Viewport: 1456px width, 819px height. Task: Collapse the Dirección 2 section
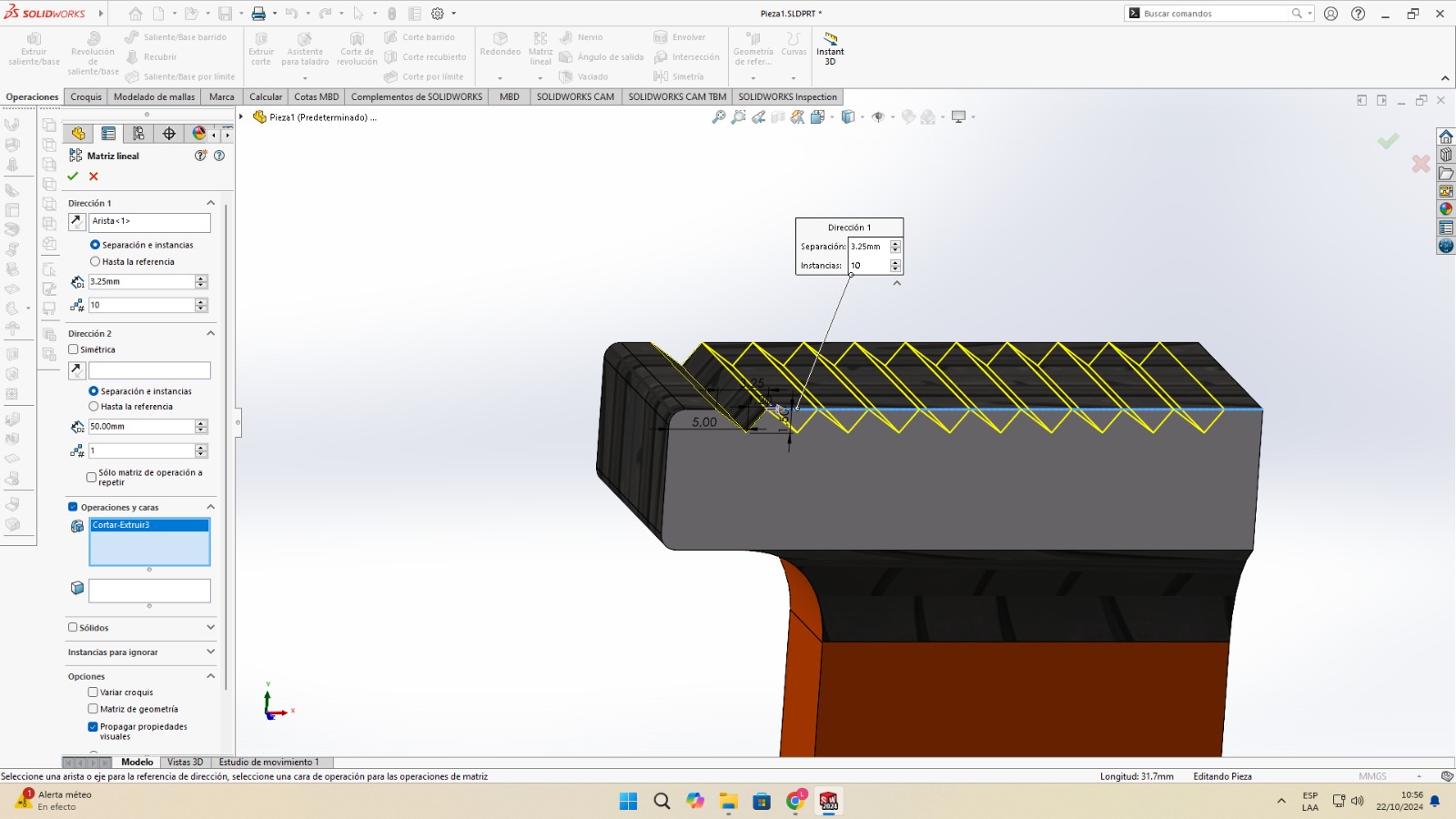210,333
